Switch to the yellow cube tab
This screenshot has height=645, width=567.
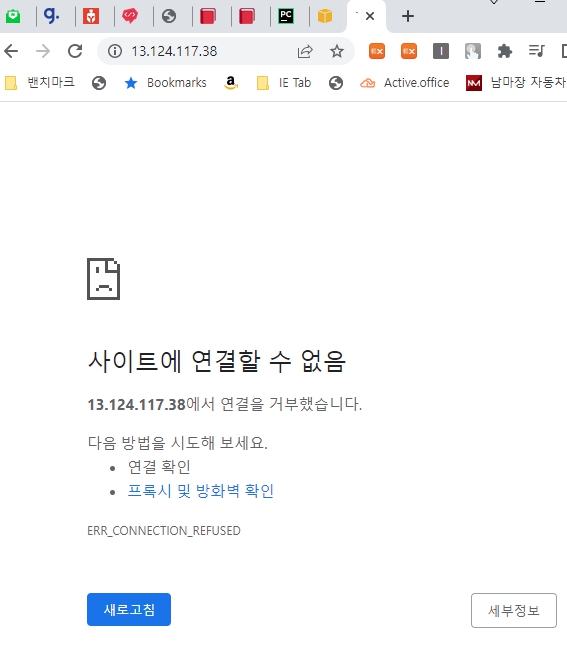pyautogui.click(x=325, y=16)
